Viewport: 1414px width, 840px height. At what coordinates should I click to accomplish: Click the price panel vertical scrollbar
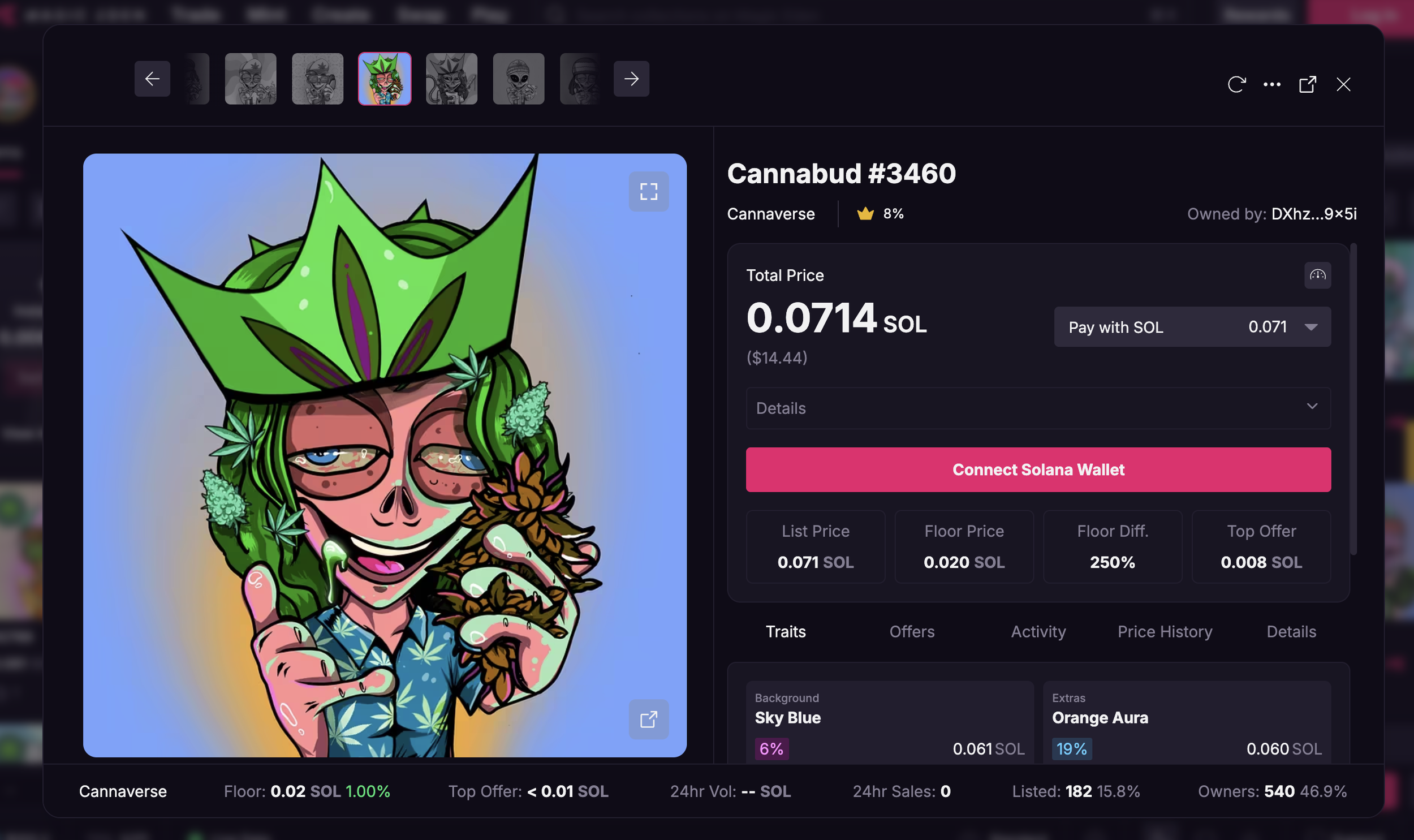click(x=1353, y=399)
